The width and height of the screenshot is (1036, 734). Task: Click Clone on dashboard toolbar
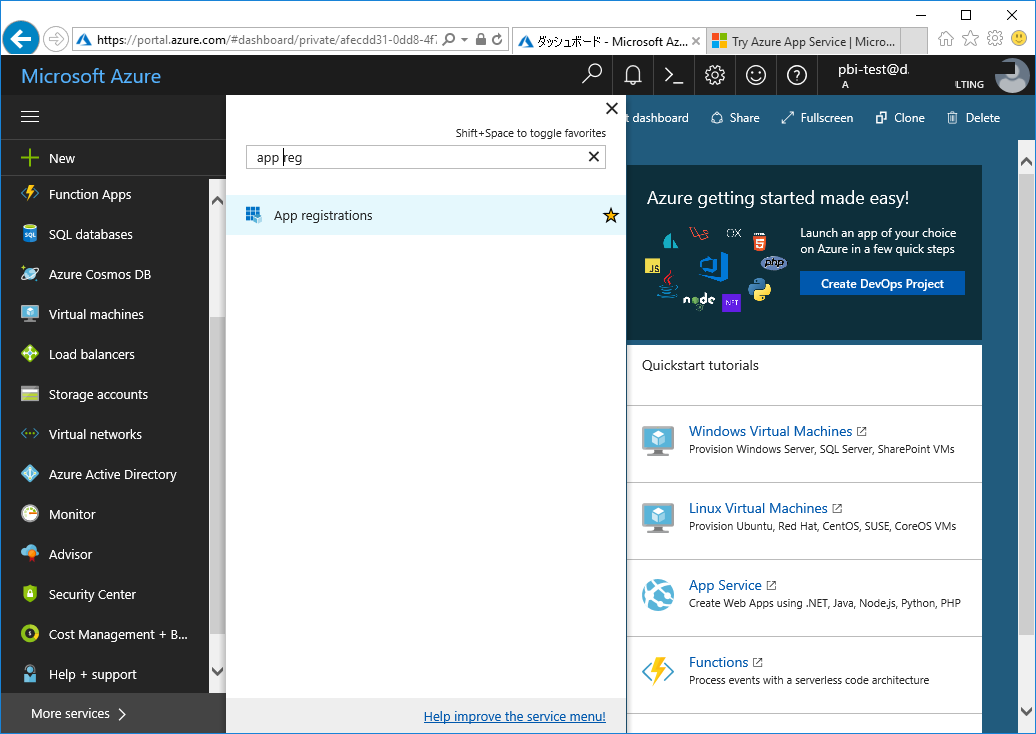pyautogui.click(x=900, y=118)
